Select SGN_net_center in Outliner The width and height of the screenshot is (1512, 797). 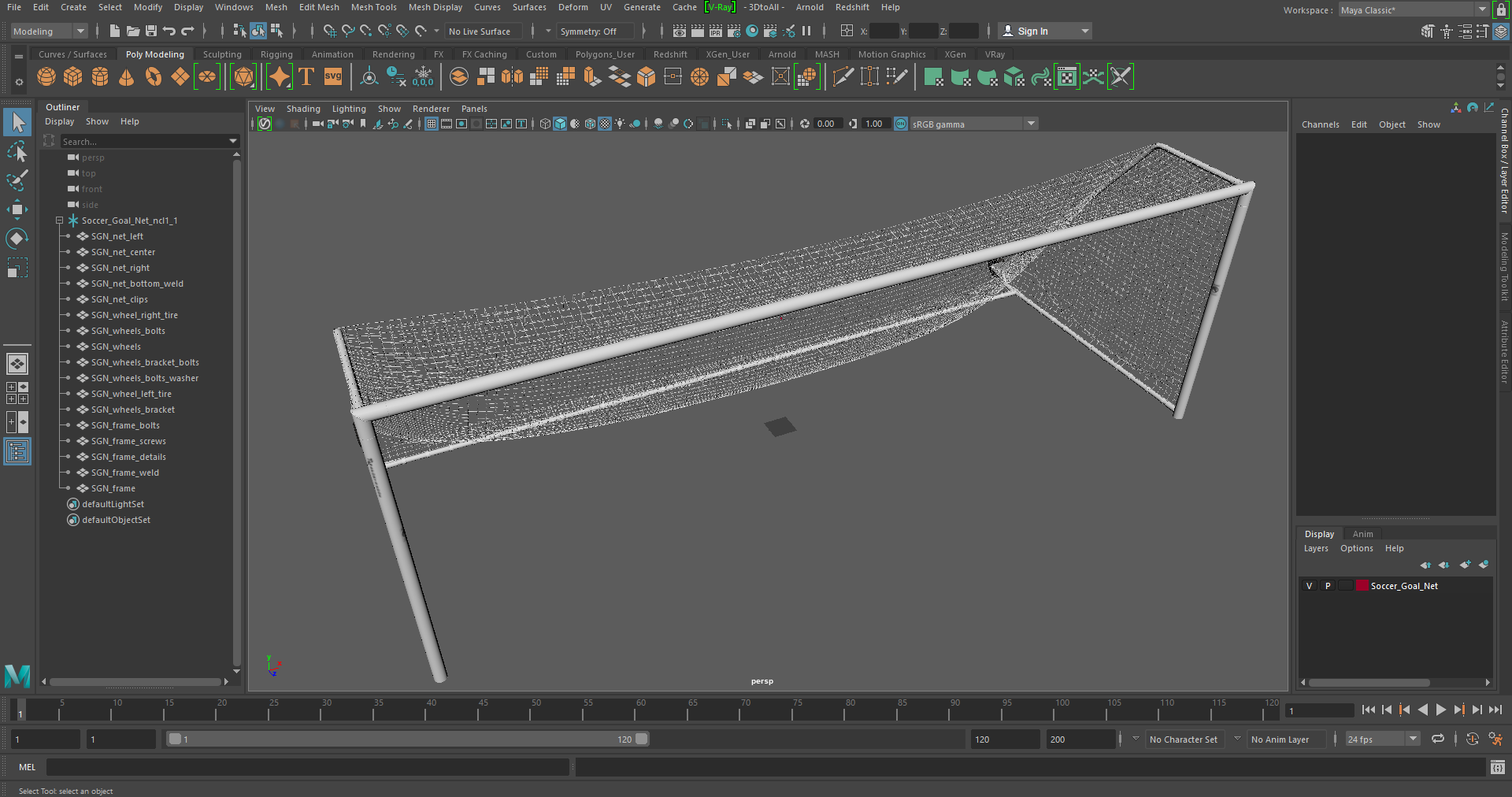click(x=123, y=252)
